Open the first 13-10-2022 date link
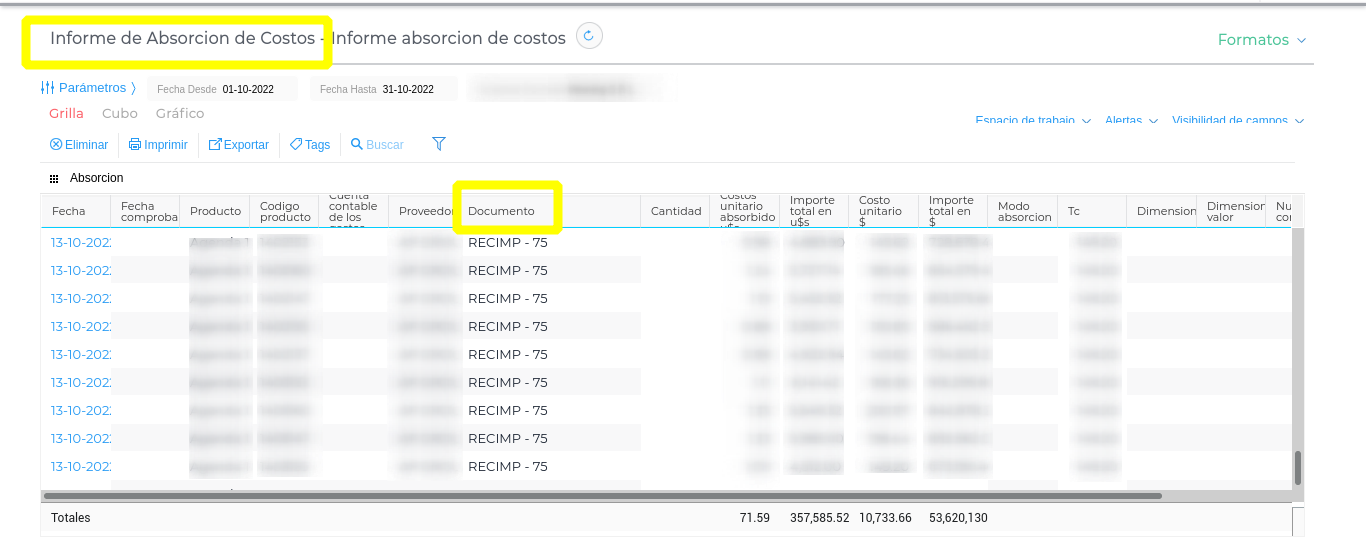This screenshot has width=1366, height=537. point(81,242)
